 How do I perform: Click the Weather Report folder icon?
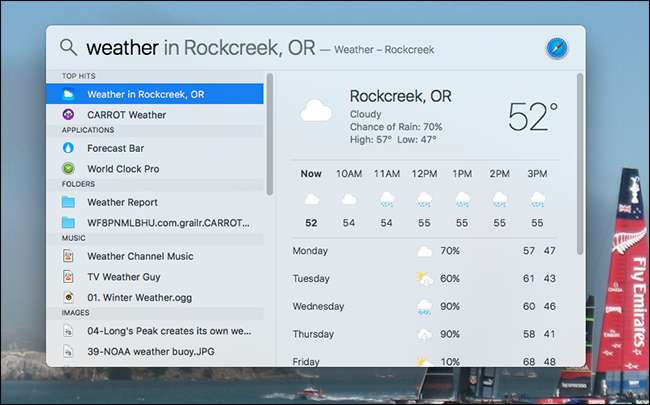pyautogui.click(x=68, y=202)
